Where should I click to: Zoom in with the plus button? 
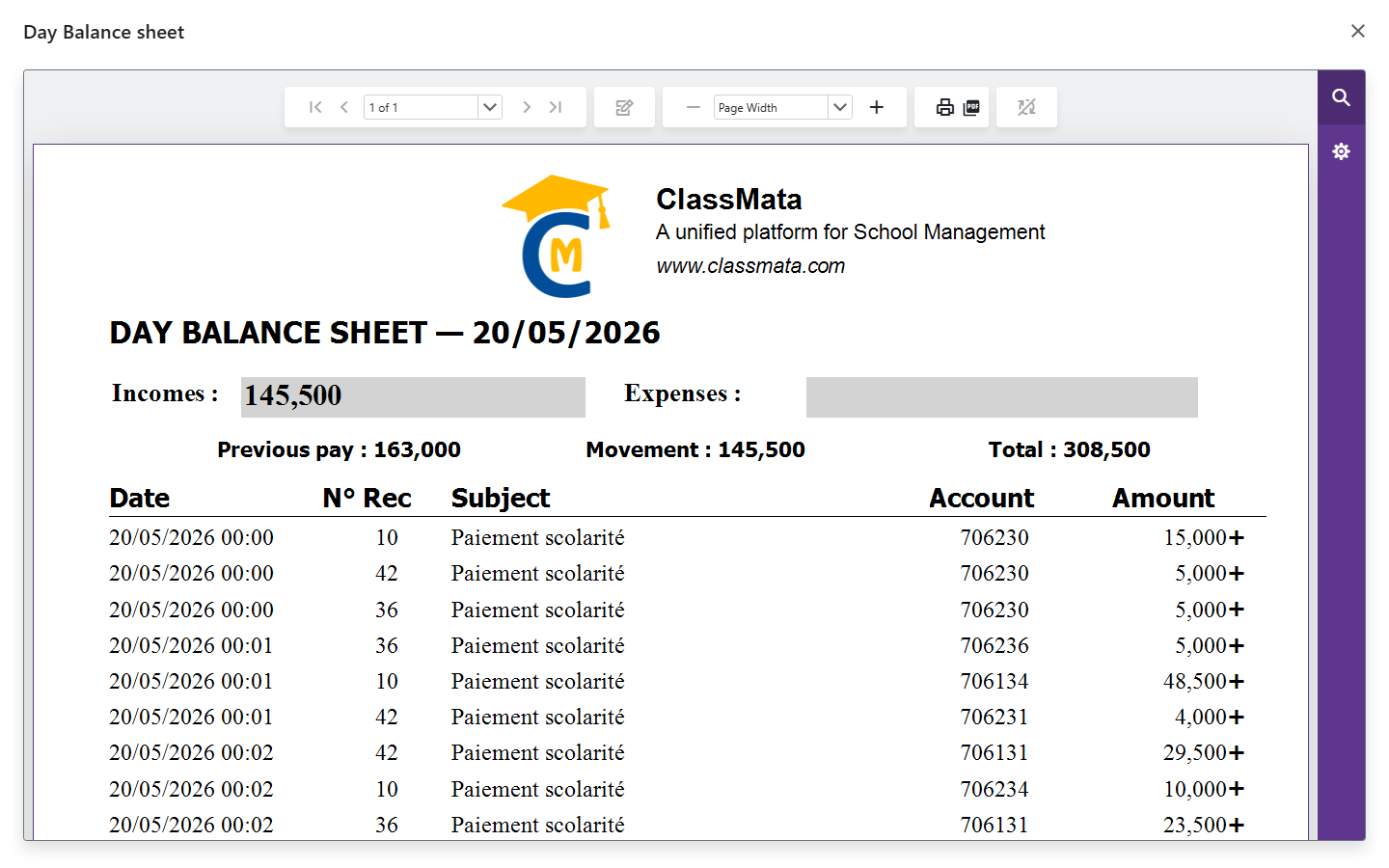point(877,107)
